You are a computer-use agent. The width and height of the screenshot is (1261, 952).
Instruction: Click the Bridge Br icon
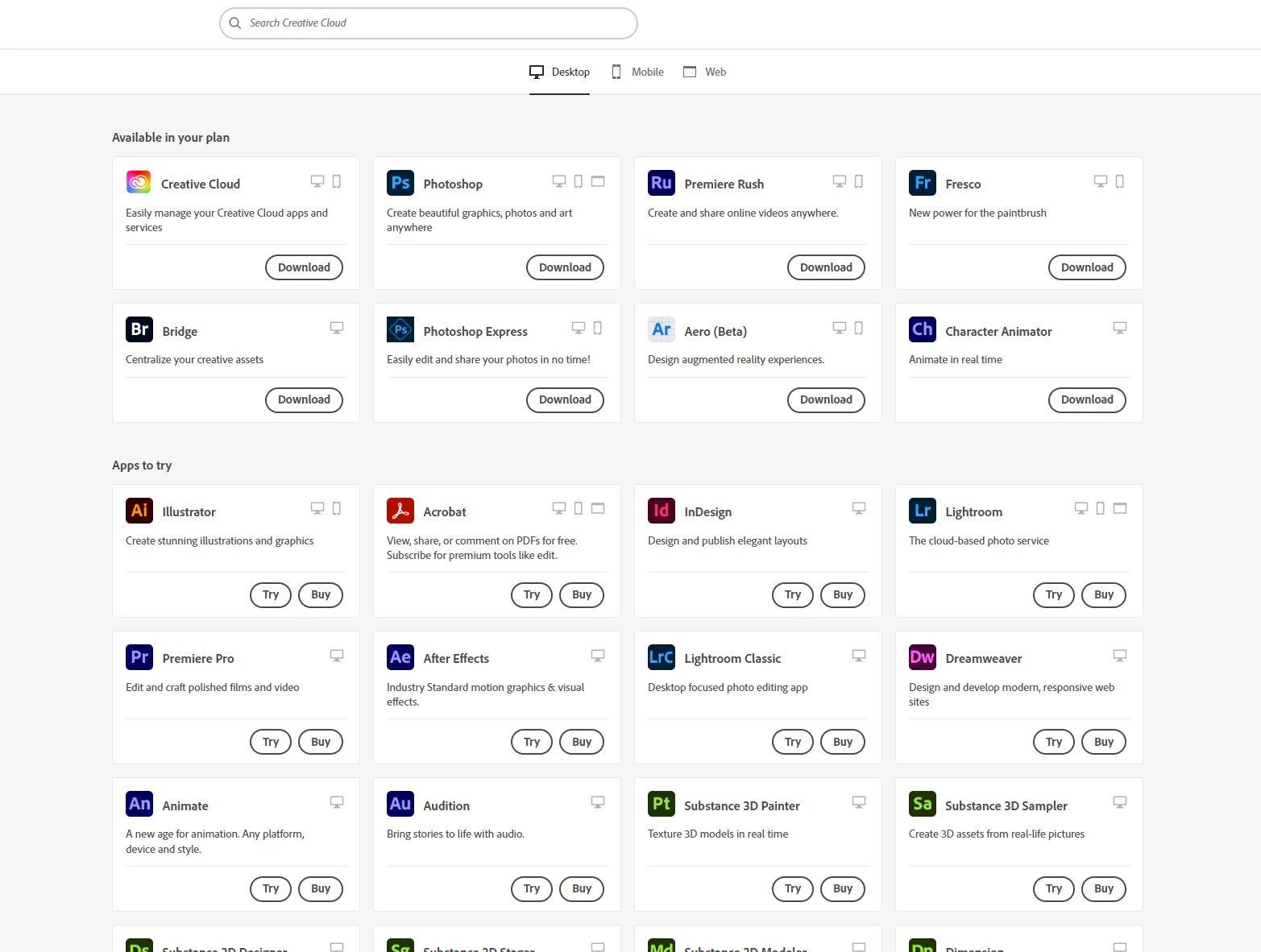tap(139, 329)
